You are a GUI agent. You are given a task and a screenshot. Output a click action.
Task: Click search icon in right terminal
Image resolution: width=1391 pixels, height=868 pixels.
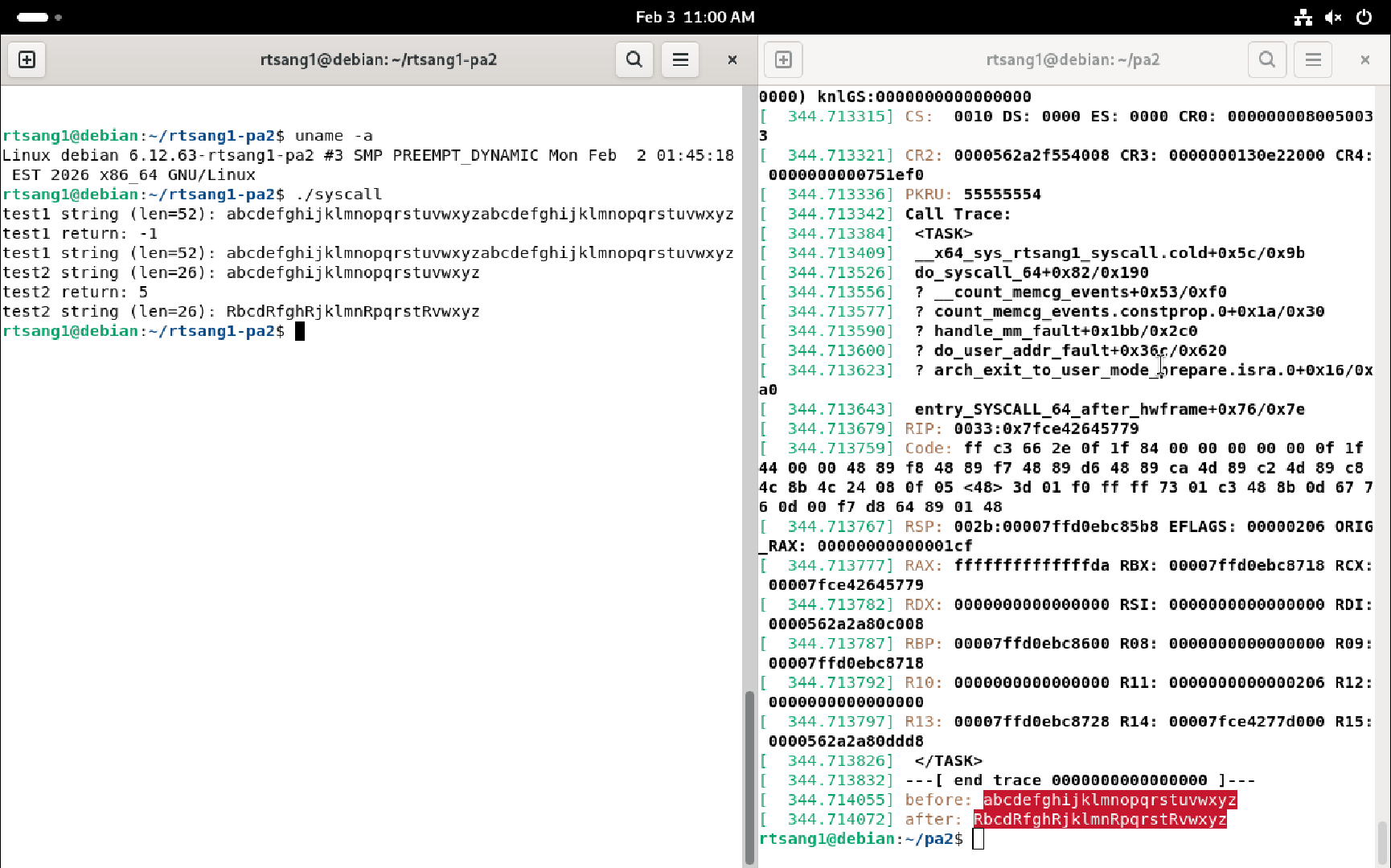point(1266,59)
